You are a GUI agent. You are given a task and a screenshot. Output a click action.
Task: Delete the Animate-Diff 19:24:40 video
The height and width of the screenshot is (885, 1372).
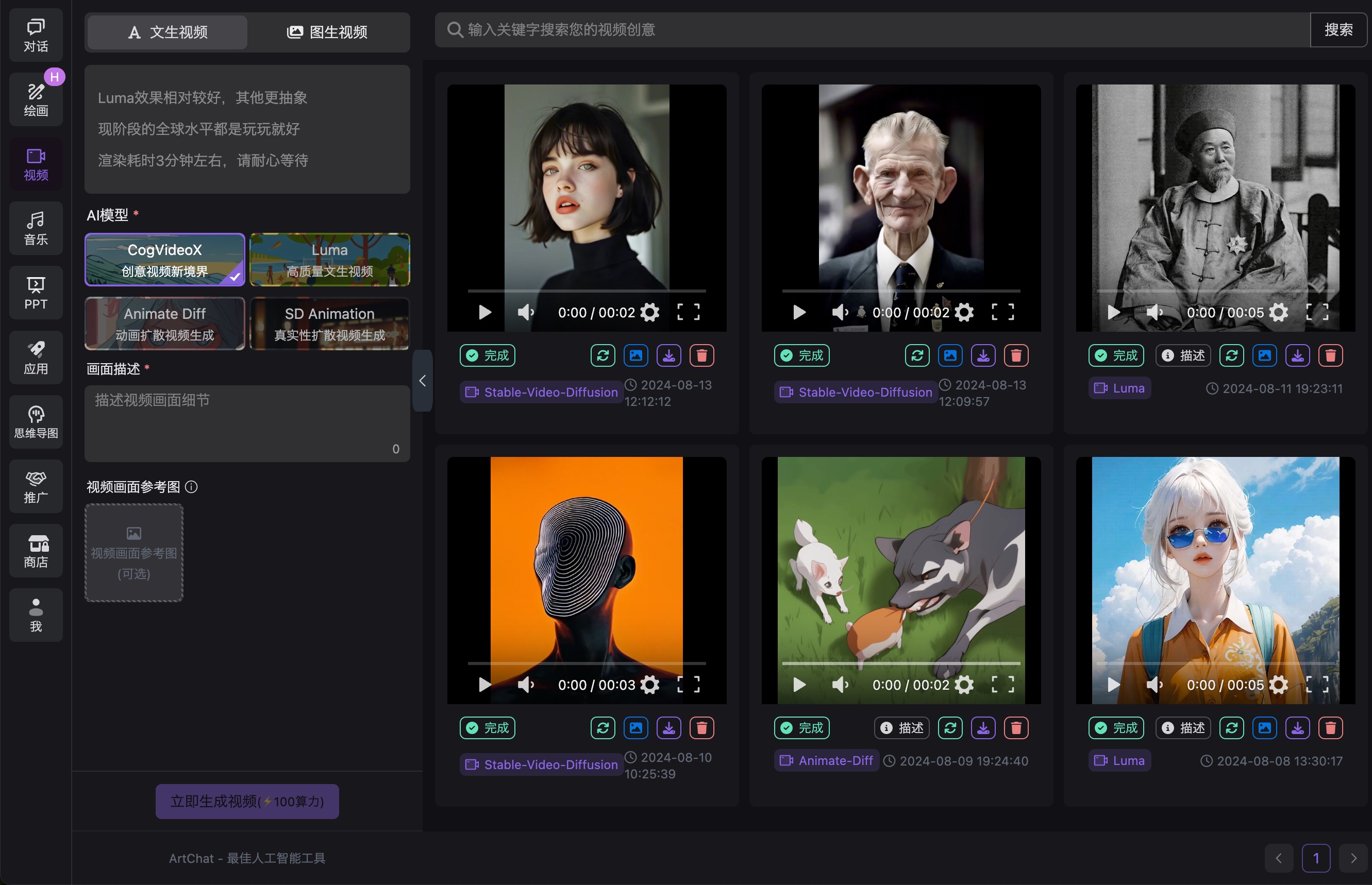pos(1016,727)
